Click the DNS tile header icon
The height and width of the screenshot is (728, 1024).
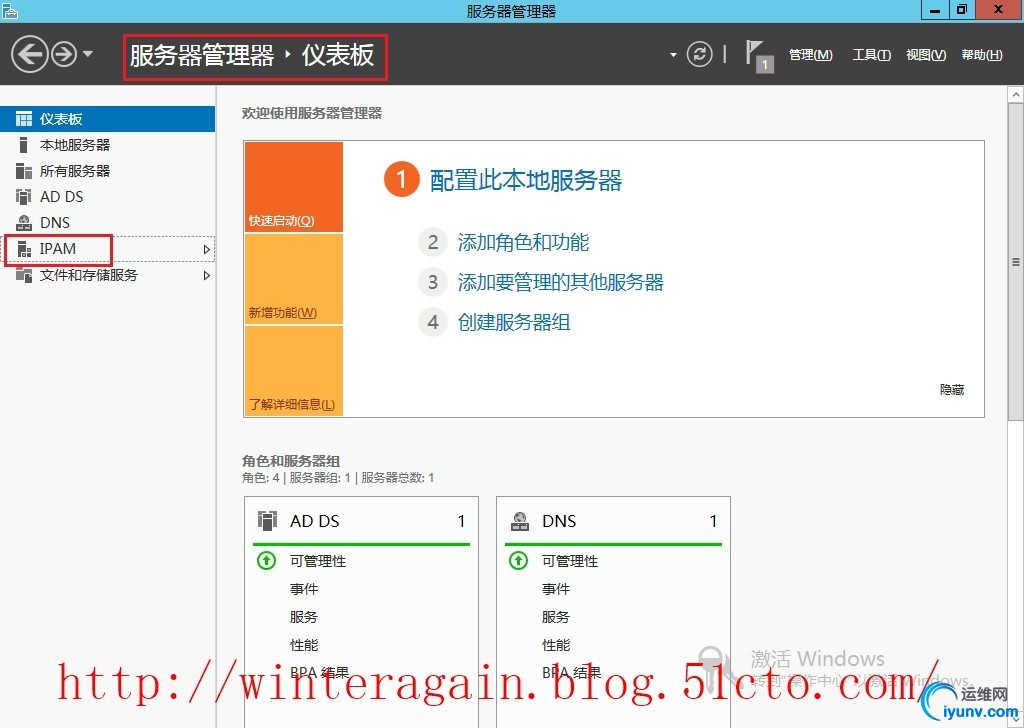tap(520, 520)
